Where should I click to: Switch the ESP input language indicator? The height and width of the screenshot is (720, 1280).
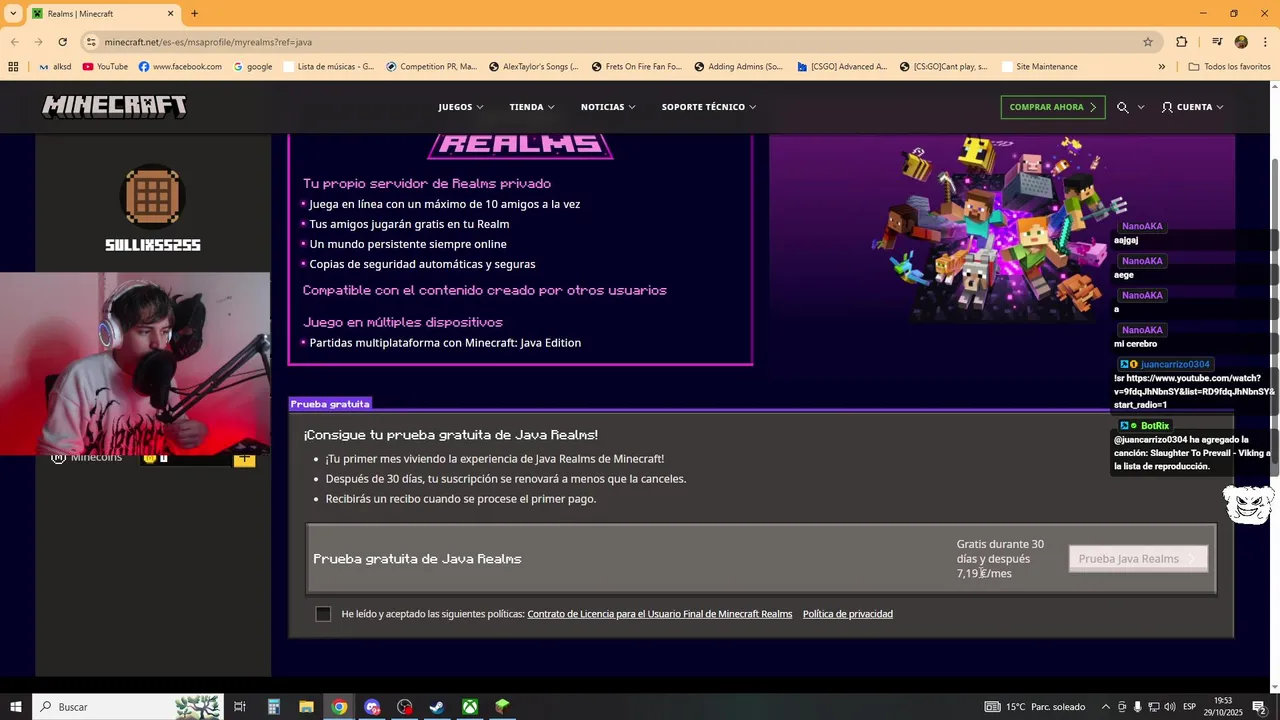coord(1190,707)
